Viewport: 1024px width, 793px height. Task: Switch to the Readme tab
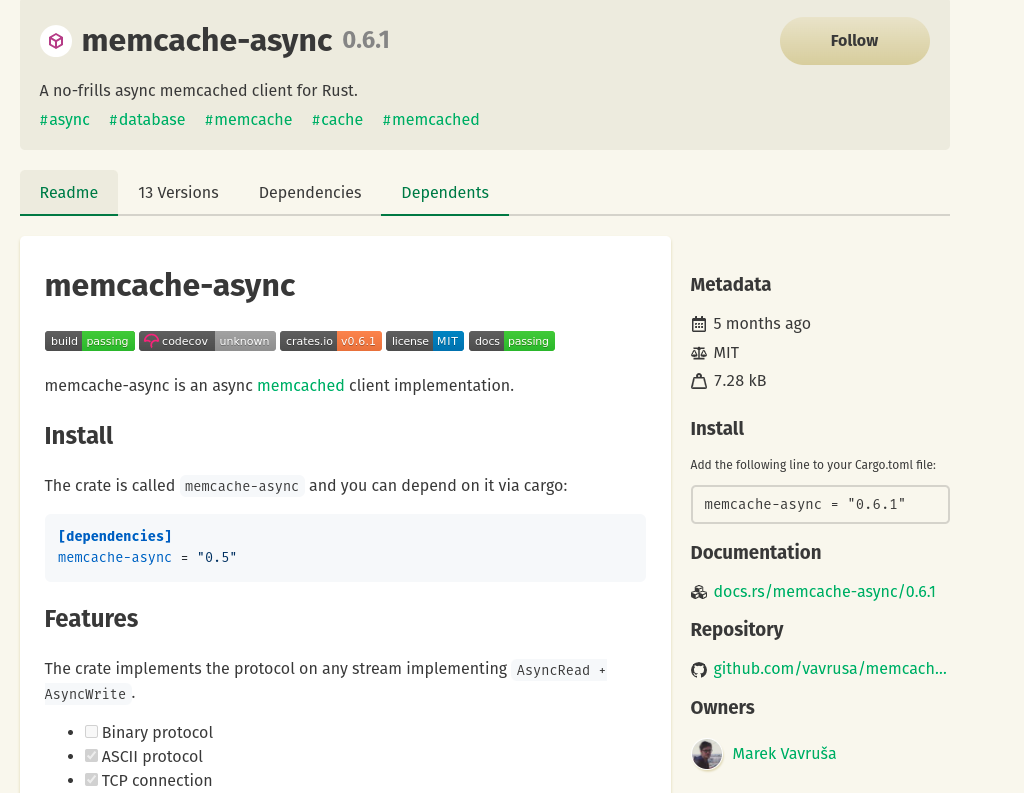69,193
